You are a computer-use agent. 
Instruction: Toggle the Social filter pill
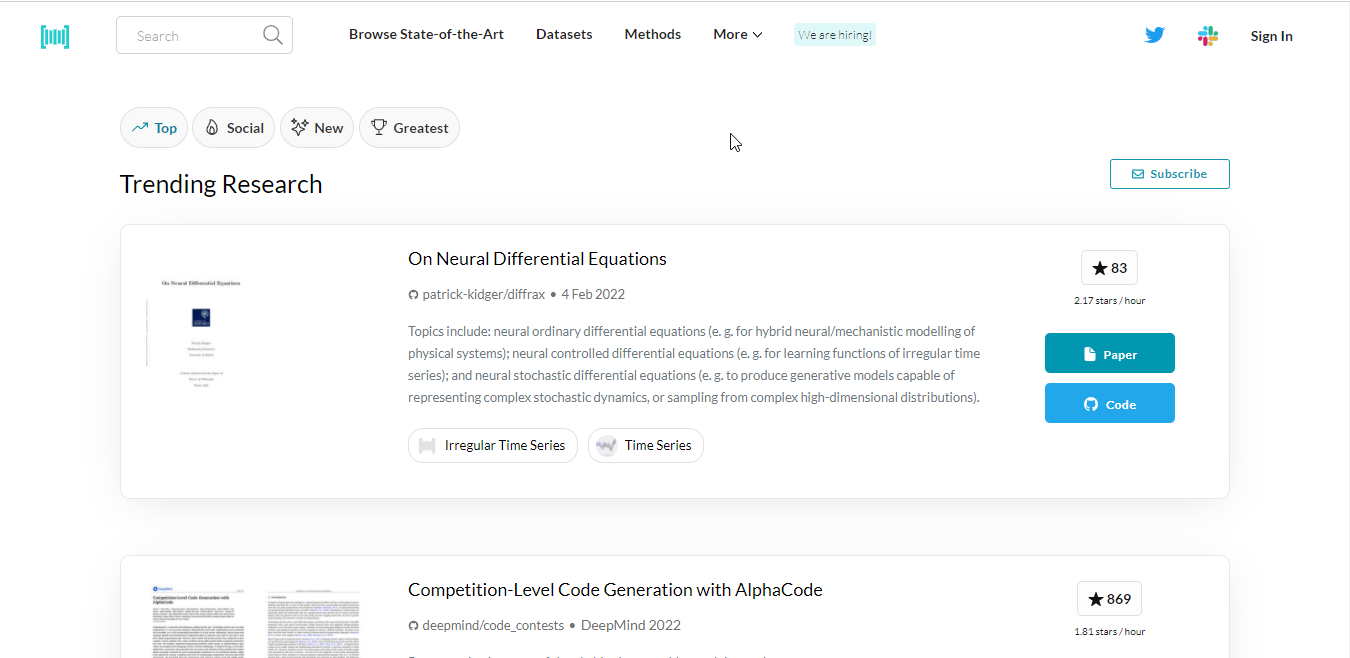tap(233, 127)
